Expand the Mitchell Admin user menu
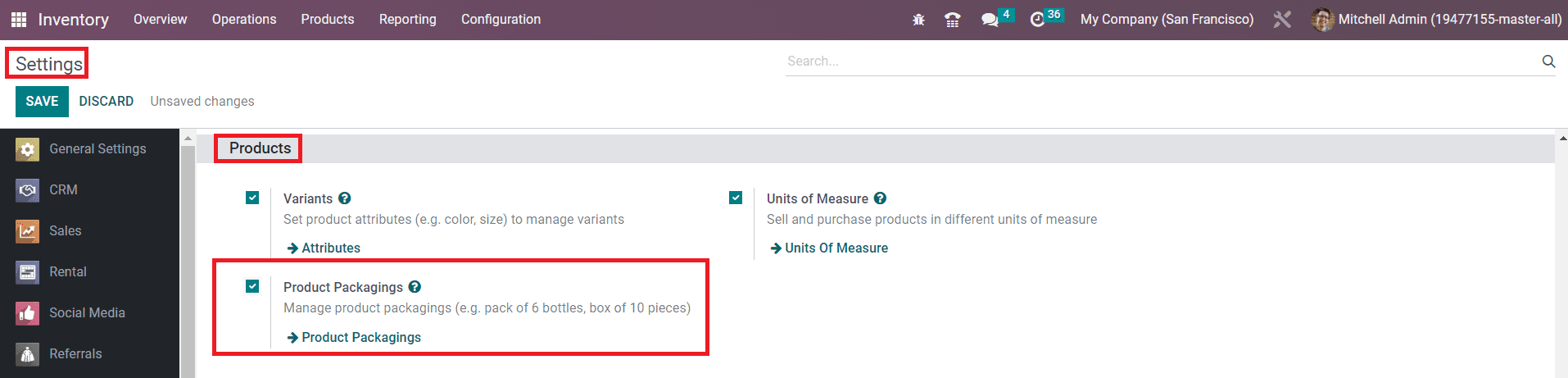This screenshot has height=378, width=1568. click(x=1437, y=20)
